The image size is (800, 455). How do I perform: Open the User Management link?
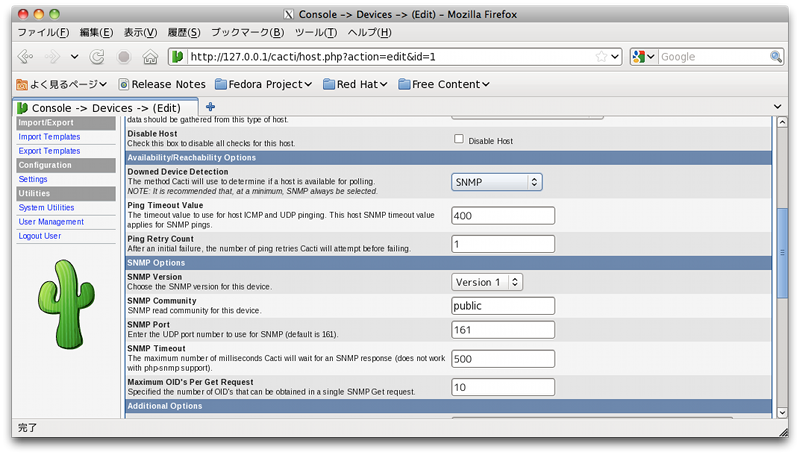pos(51,222)
